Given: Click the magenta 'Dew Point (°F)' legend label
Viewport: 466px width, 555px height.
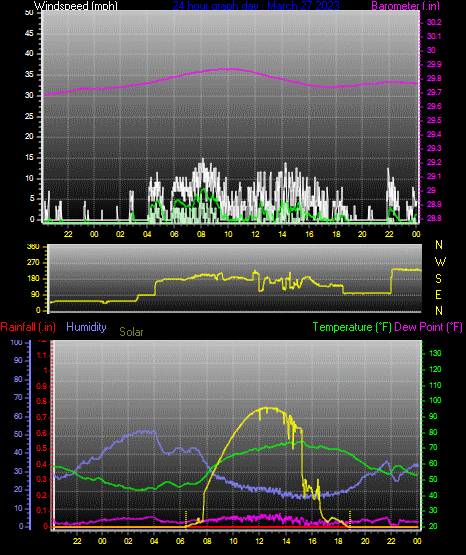Looking at the screenshot, I should pyautogui.click(x=428, y=327).
